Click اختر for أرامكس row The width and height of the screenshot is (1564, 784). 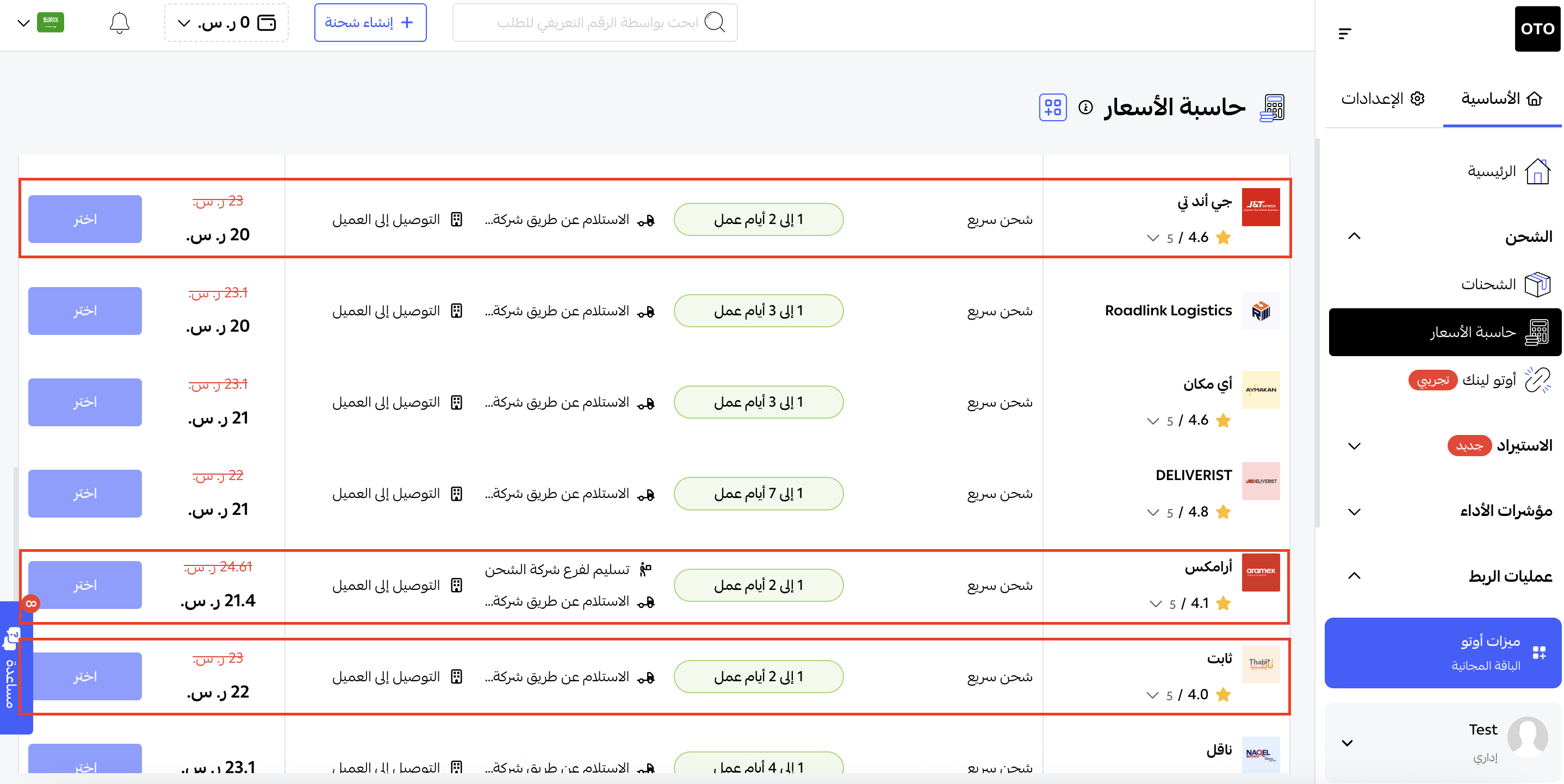point(85,585)
